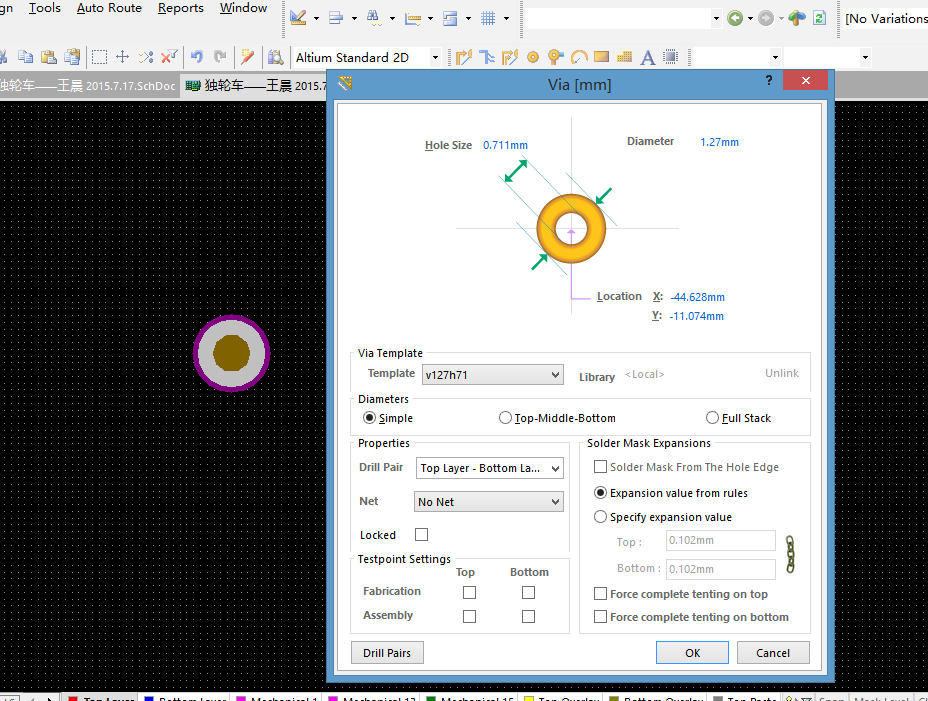
Task: Start interactive differential pair routing tool
Action: 510,57
